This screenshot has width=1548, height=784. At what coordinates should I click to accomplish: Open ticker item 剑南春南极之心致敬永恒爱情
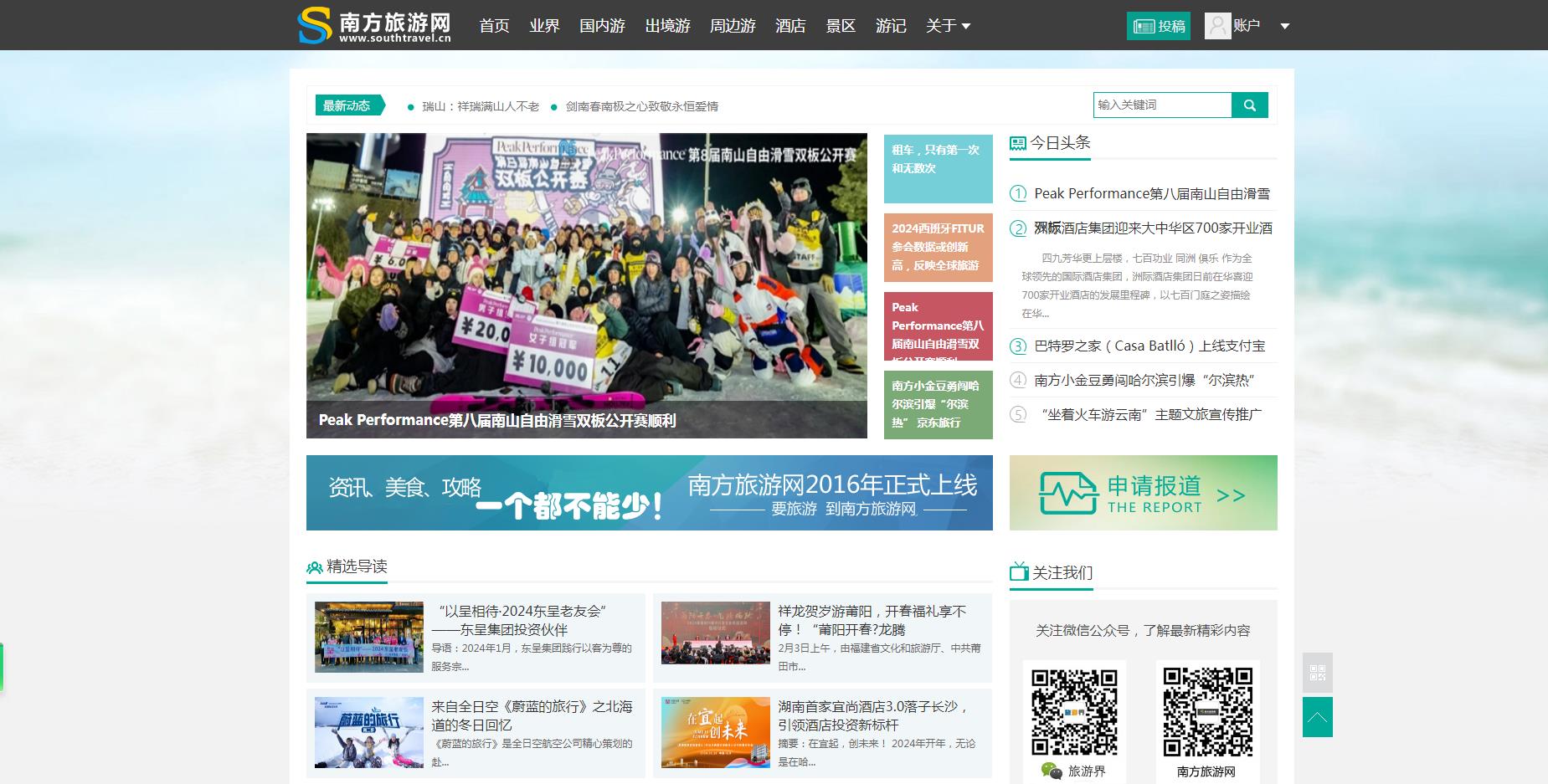click(642, 106)
